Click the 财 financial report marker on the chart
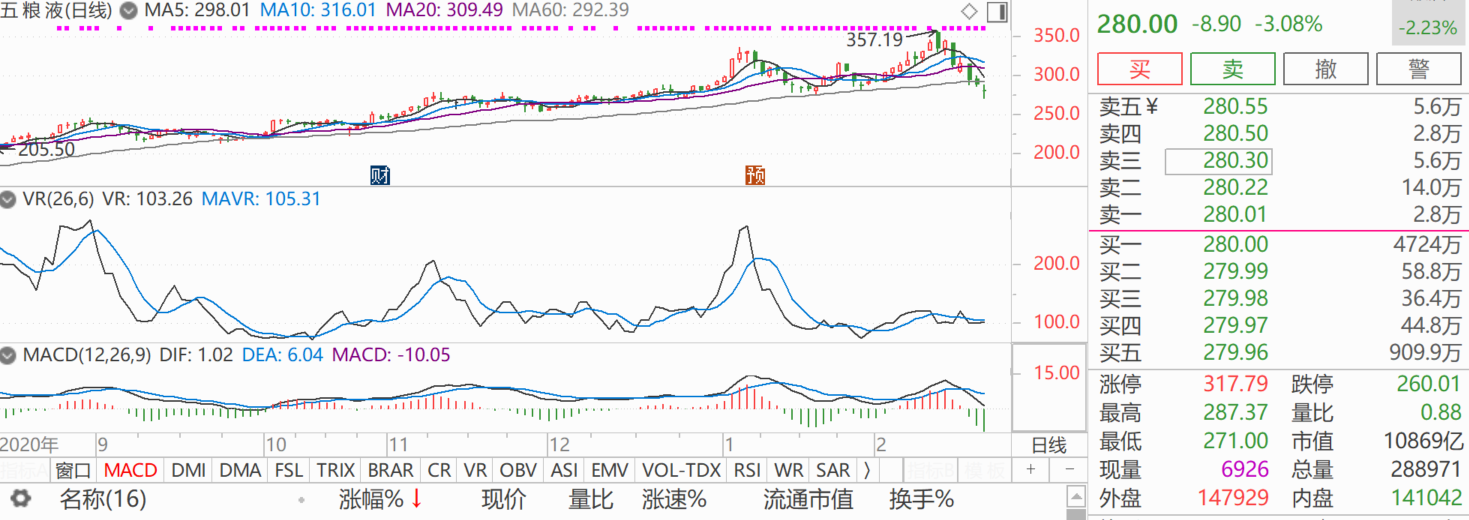Viewport: 1469px width, 520px height. pyautogui.click(x=380, y=175)
